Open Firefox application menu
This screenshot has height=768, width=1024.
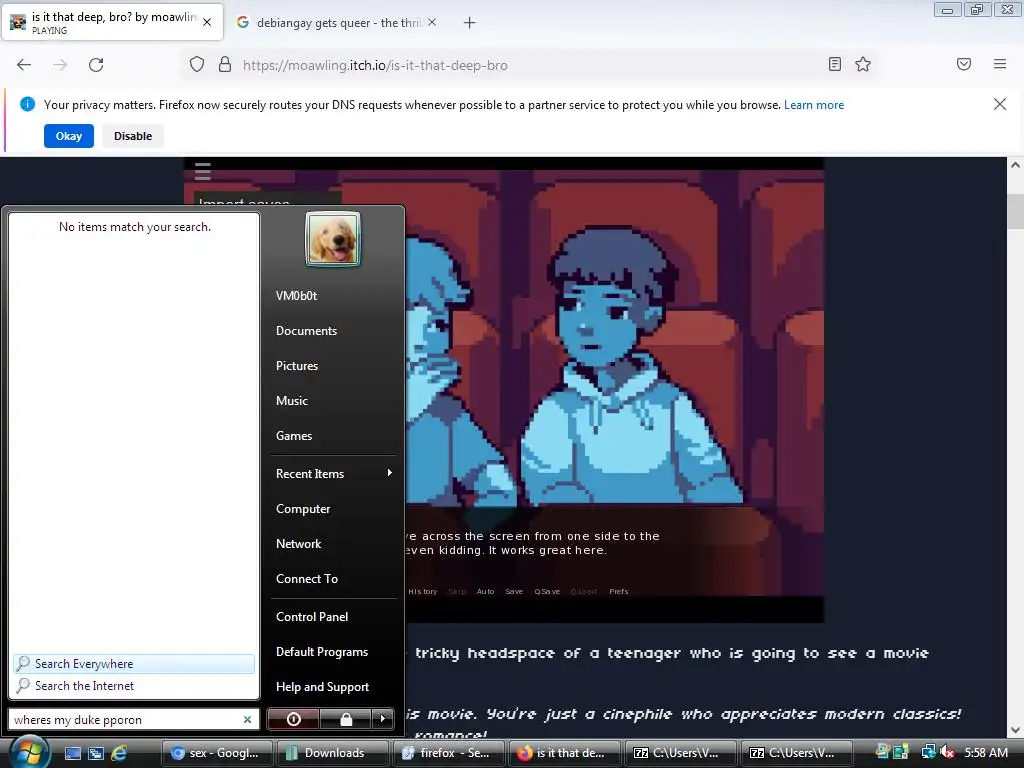tap(999, 64)
